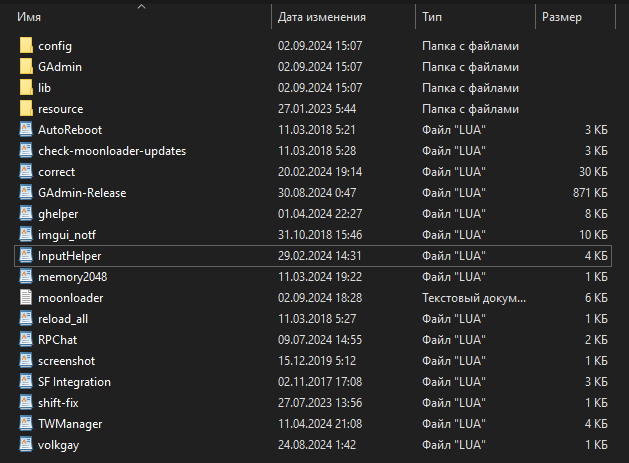
Task: Click the GAdmin folder icon
Action: 26,67
